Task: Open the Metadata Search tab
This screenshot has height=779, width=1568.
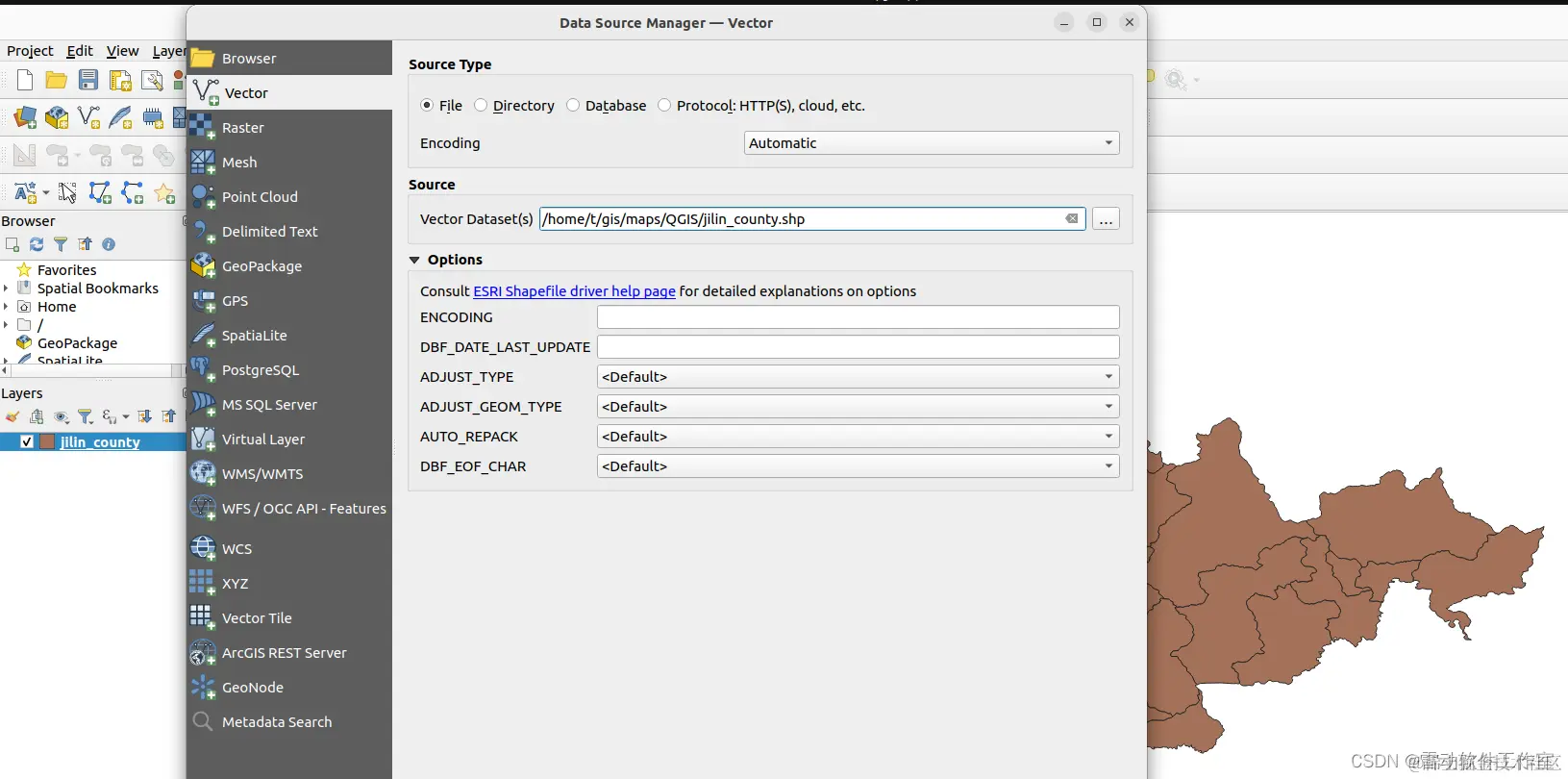Action: pos(289,722)
